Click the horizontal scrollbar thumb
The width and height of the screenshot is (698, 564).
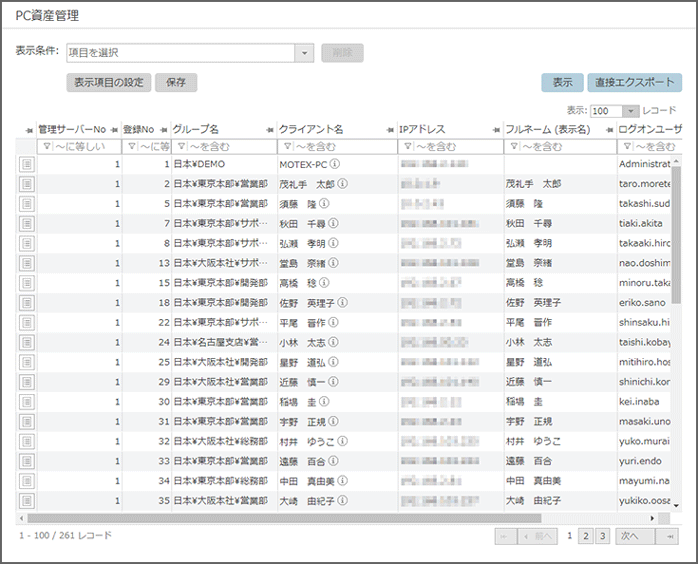pyautogui.click(x=284, y=518)
